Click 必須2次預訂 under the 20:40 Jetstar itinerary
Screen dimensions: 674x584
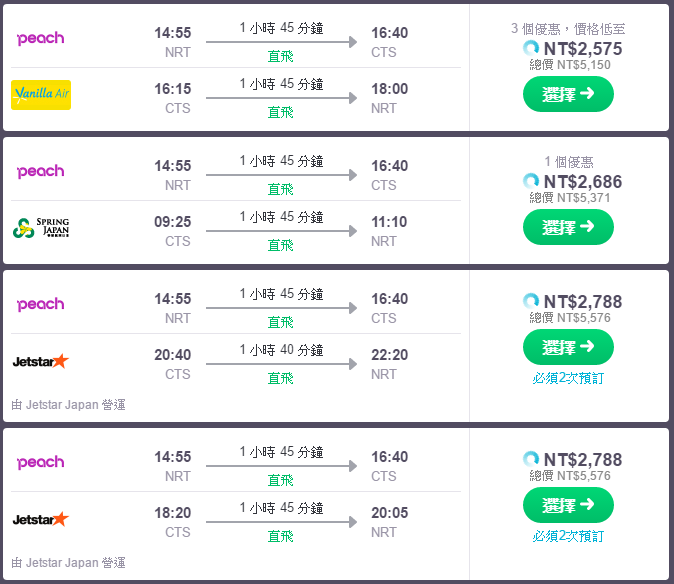568,378
